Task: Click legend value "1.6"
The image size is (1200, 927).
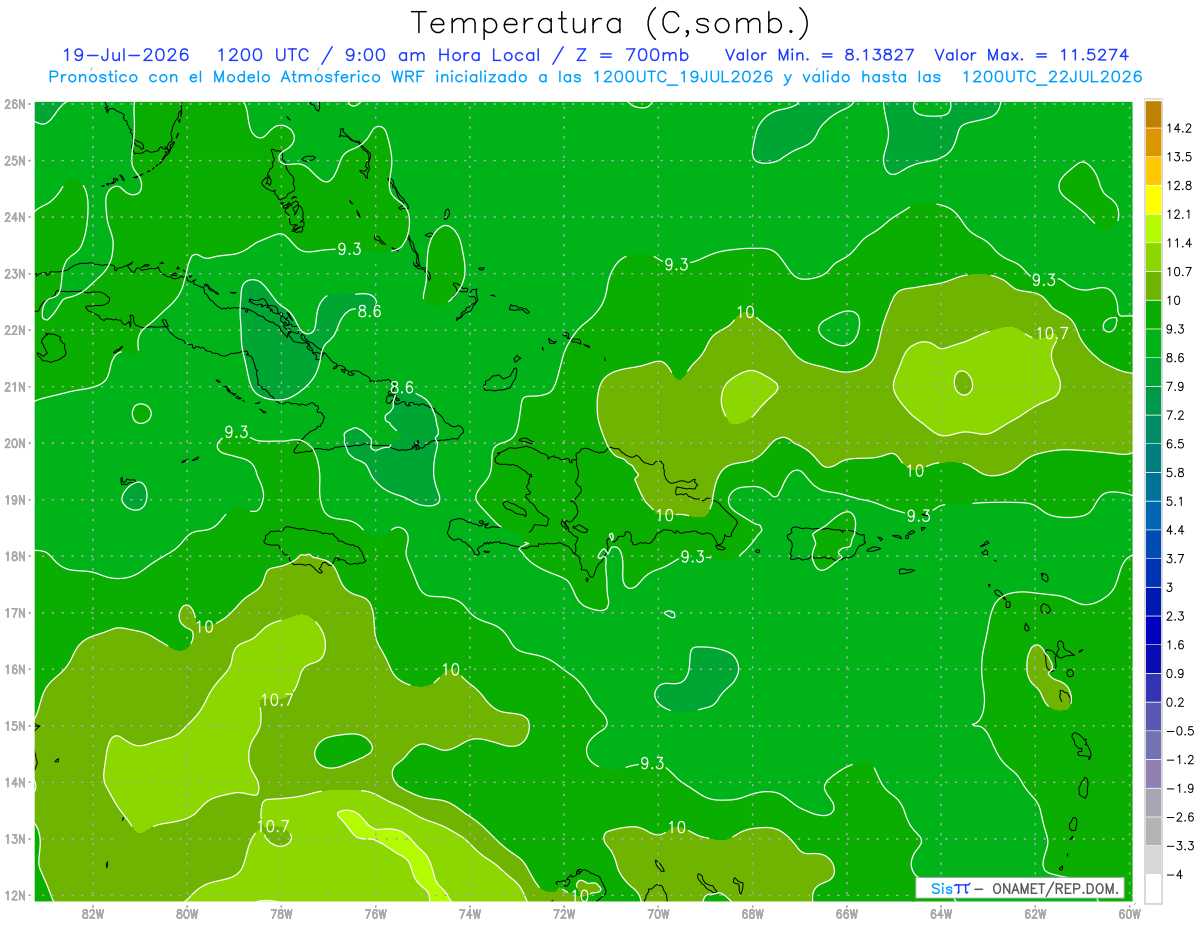Action: coord(1175,645)
